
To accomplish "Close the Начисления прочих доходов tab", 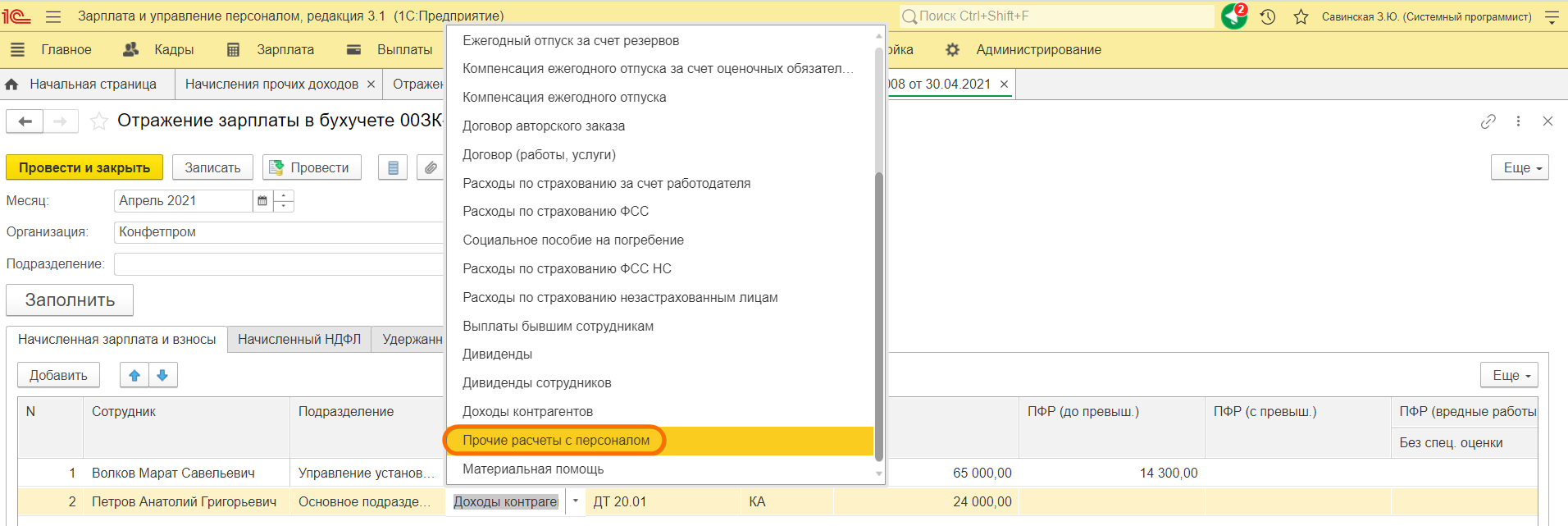I will tap(371, 85).
